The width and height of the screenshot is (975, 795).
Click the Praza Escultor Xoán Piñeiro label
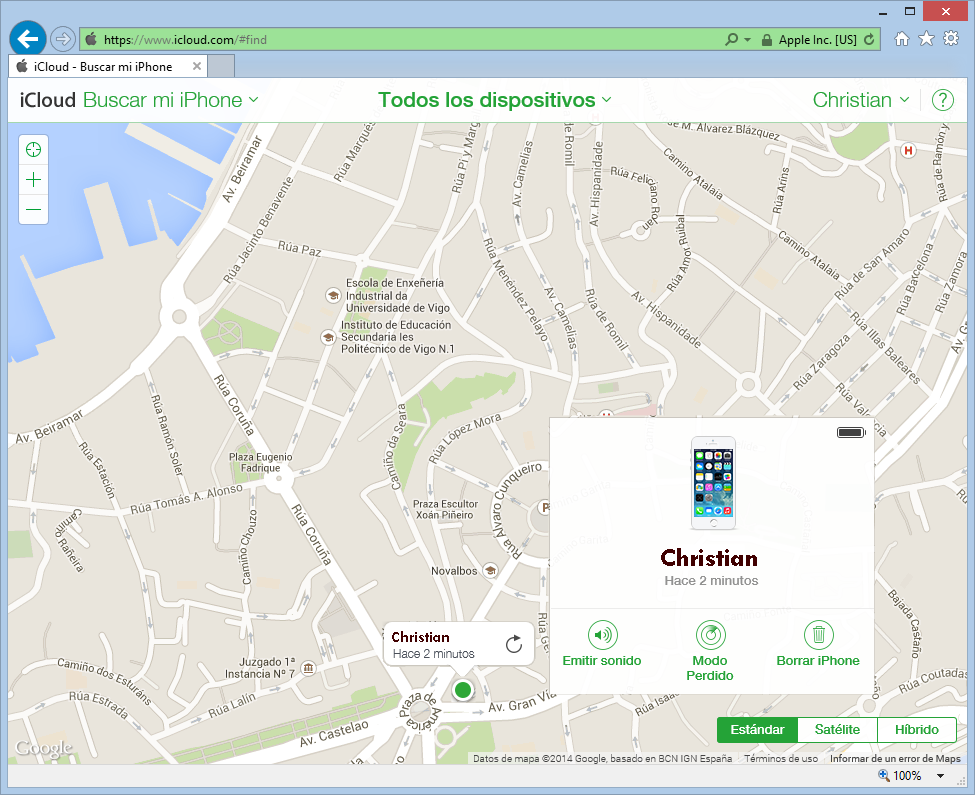(445, 510)
